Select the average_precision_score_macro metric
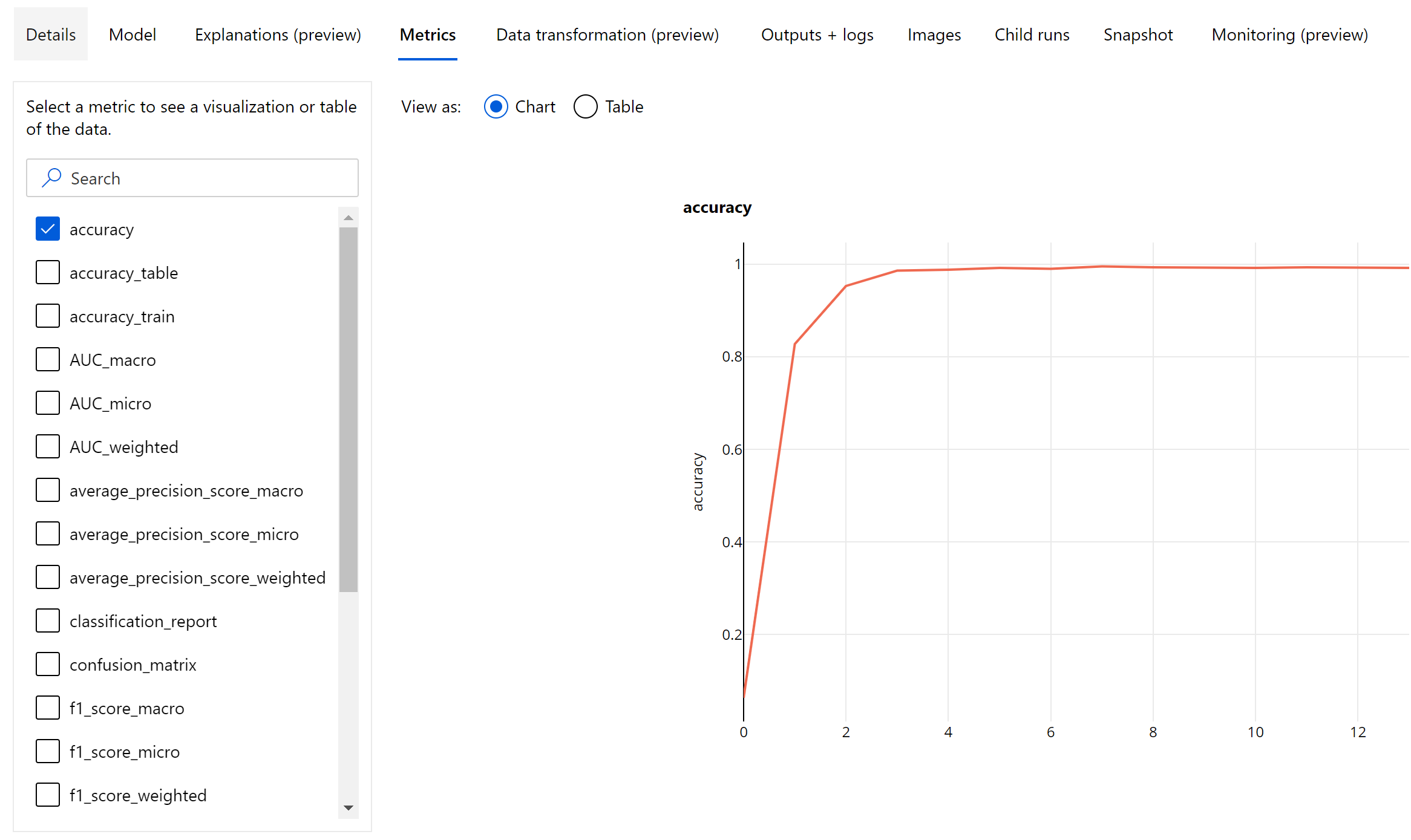This screenshot has width=1411, height=840. (x=46, y=490)
